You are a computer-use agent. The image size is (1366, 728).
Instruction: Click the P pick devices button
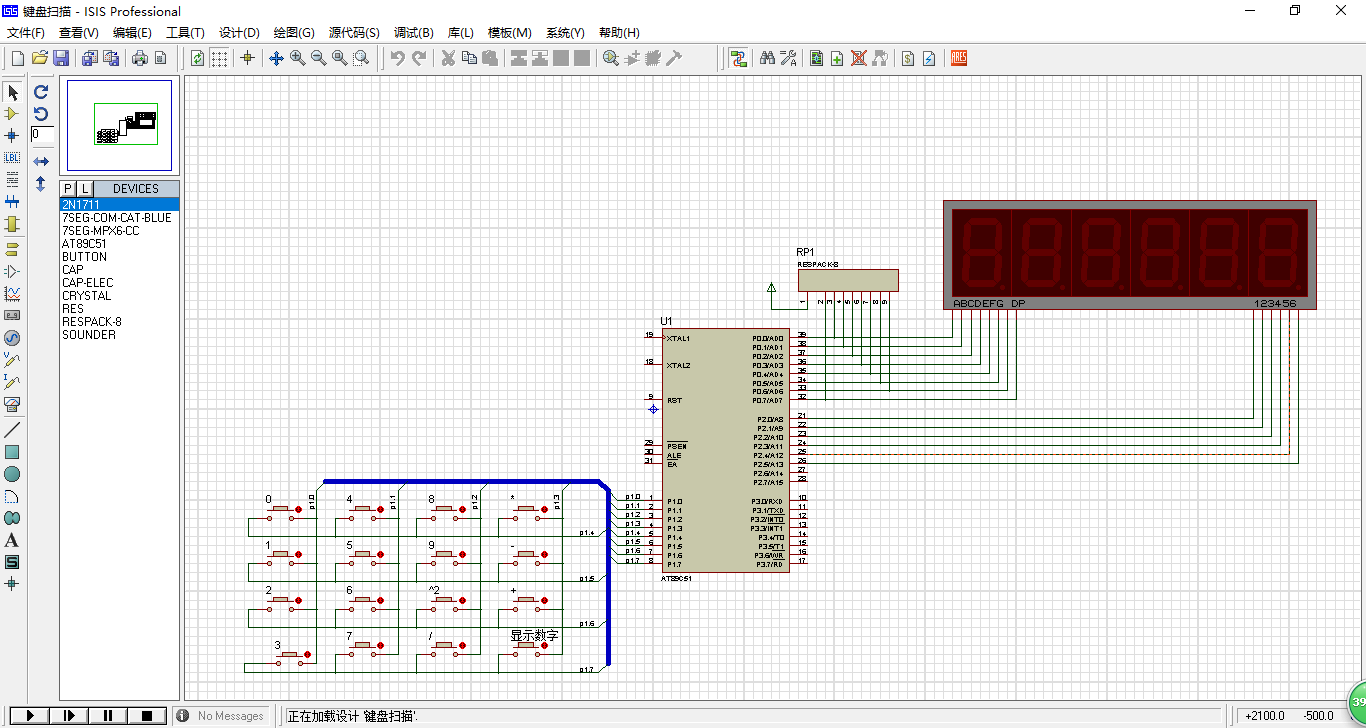68,189
